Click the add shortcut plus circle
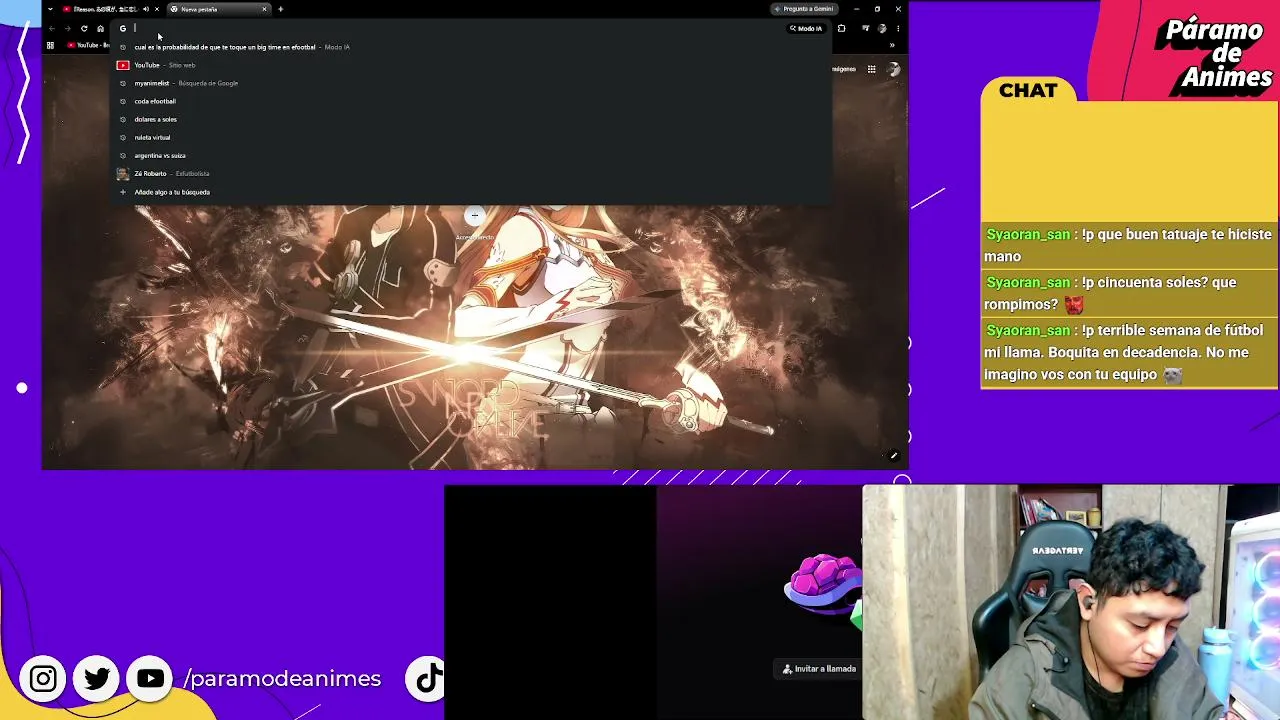This screenshot has width=1280, height=720. (475, 215)
